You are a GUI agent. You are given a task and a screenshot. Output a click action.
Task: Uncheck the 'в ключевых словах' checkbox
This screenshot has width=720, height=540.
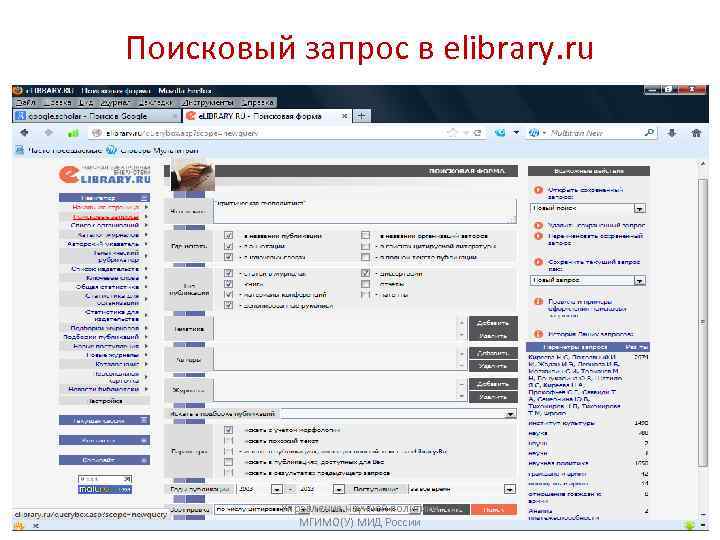pyautogui.click(x=228, y=257)
